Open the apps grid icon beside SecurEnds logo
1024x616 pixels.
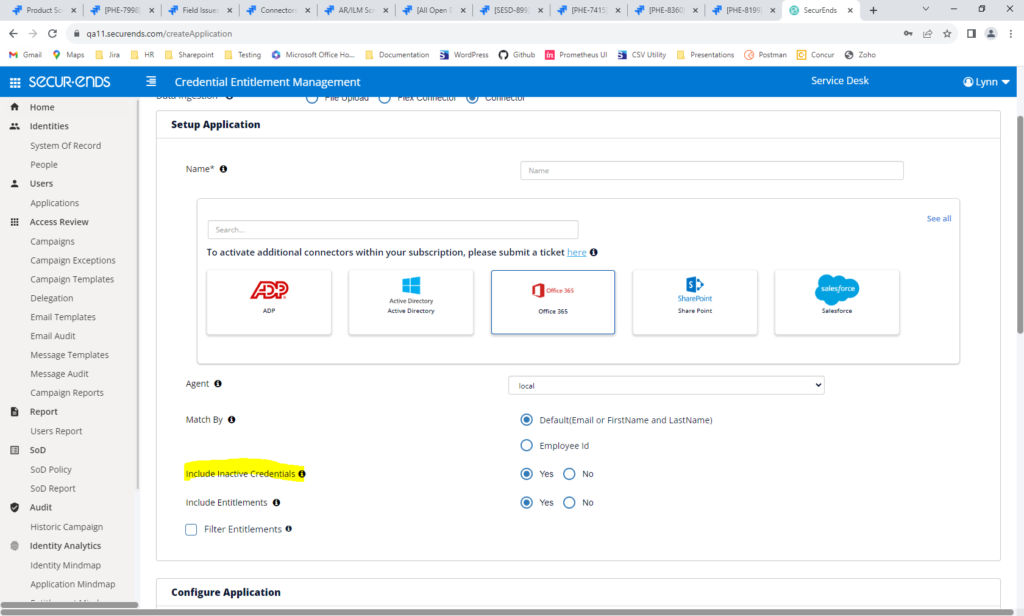pos(15,82)
